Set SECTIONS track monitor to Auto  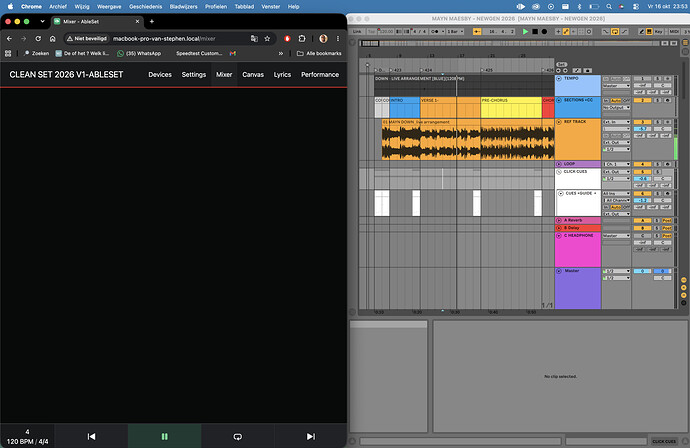point(616,100)
